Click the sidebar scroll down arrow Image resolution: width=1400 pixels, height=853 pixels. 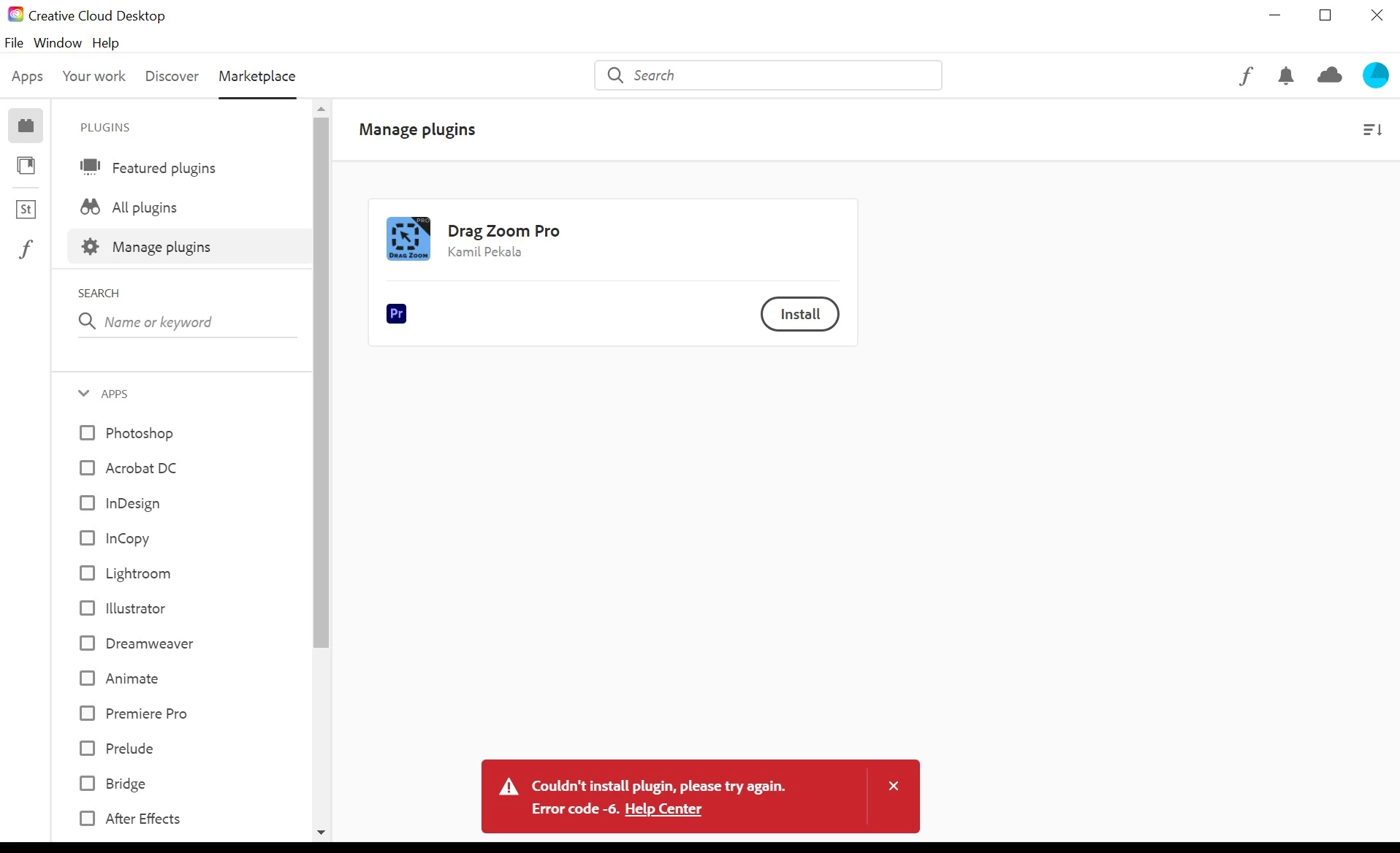pos(321,833)
